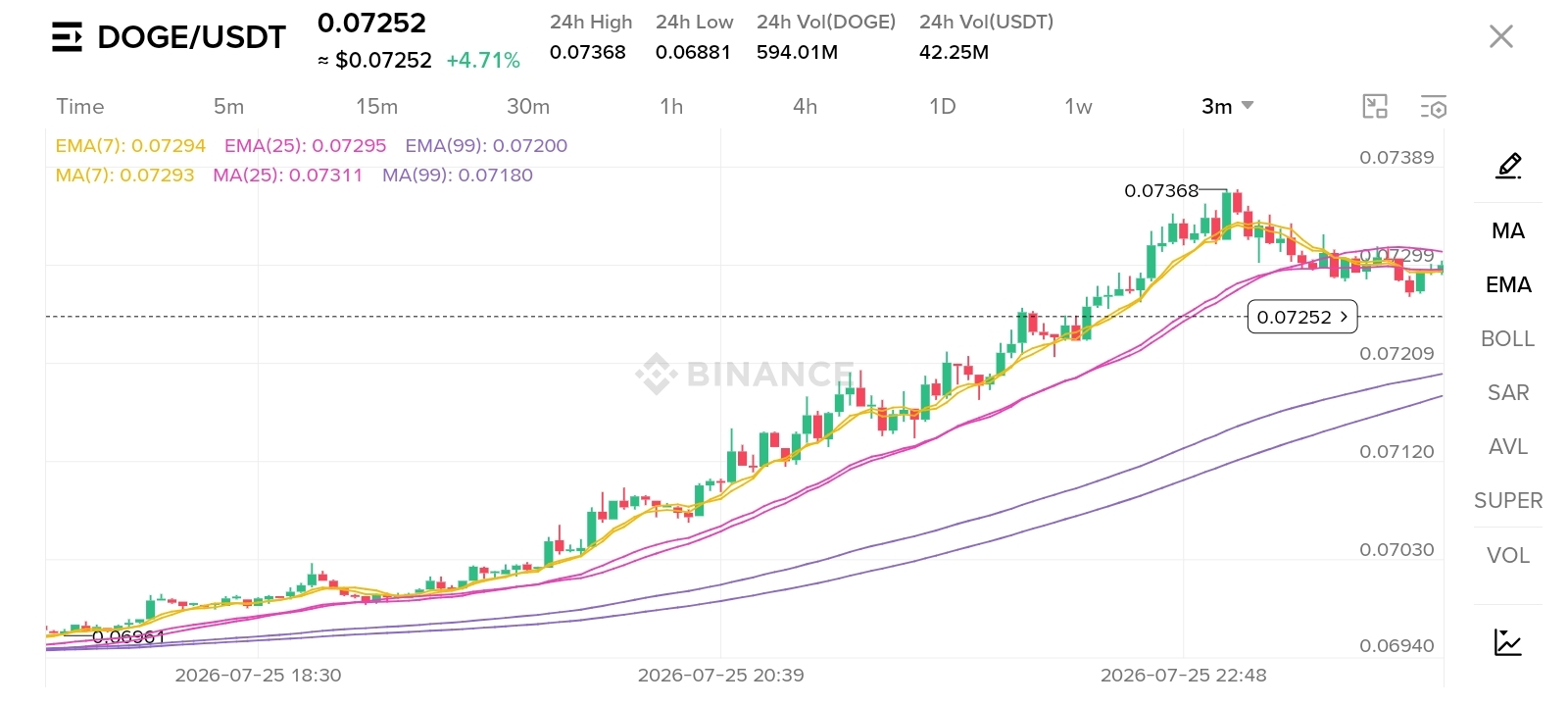
Task: Click the 0.07120 price axis label
Action: [x=1396, y=451]
